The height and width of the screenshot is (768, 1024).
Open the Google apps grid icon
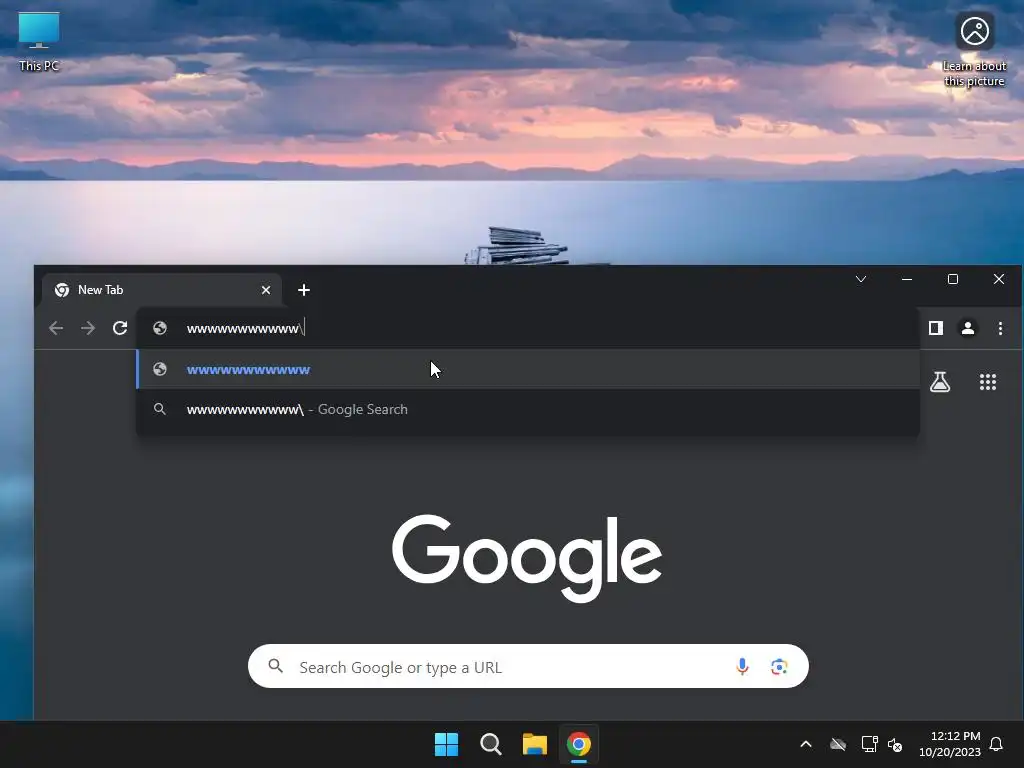tap(988, 382)
